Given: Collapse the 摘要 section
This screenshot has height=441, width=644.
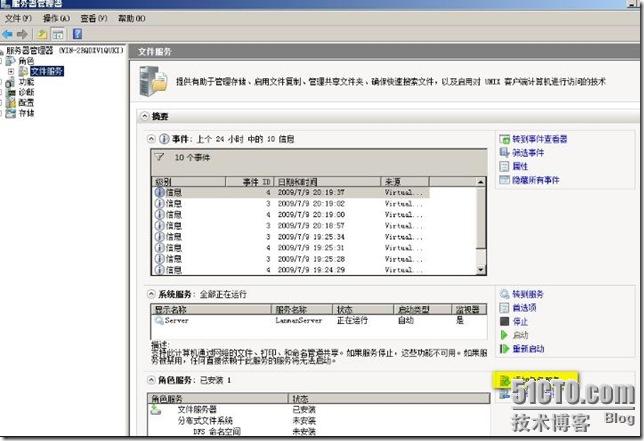Looking at the screenshot, I should click(x=145, y=117).
